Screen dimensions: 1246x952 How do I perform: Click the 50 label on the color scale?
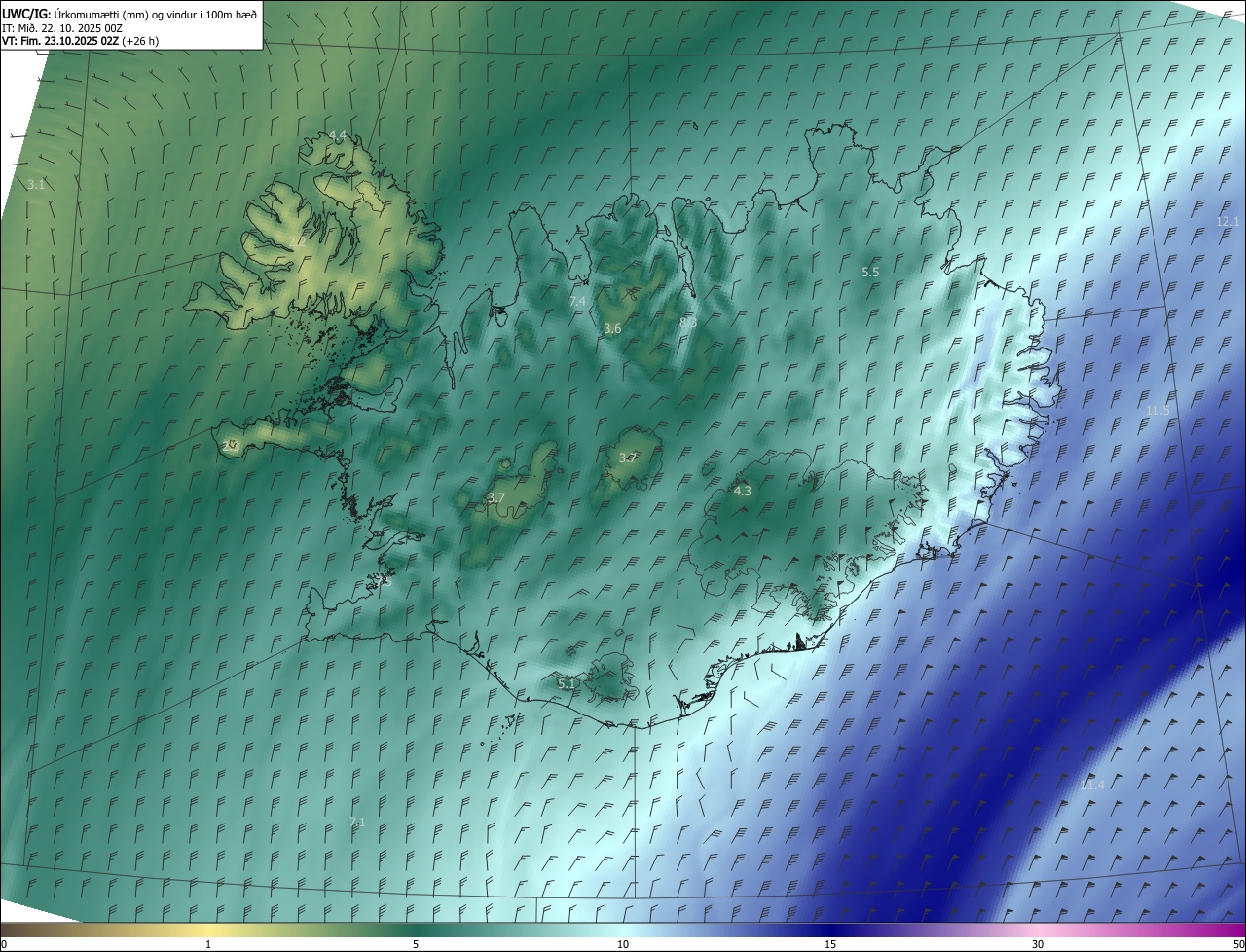pos(1238,944)
